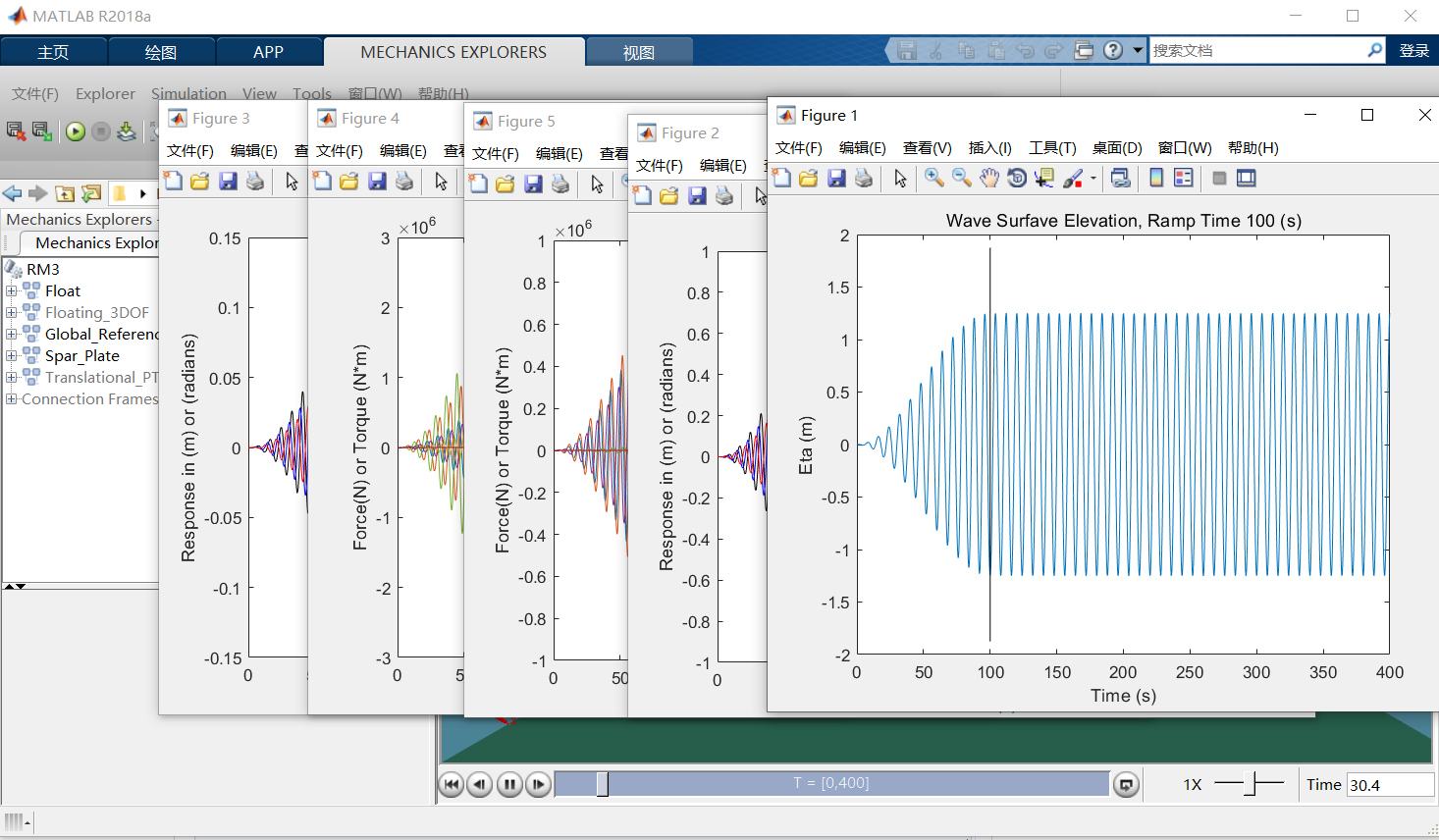Pause the animation playback

[x=509, y=784]
